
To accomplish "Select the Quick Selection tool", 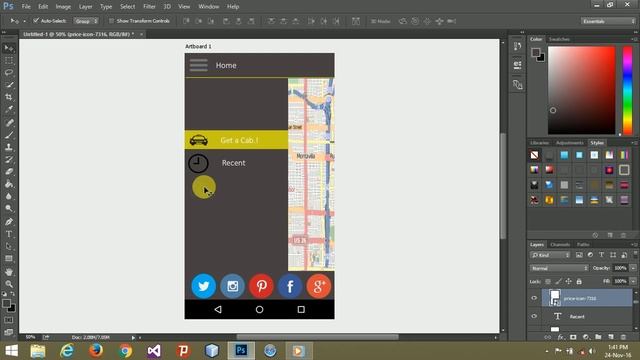I will [9, 85].
